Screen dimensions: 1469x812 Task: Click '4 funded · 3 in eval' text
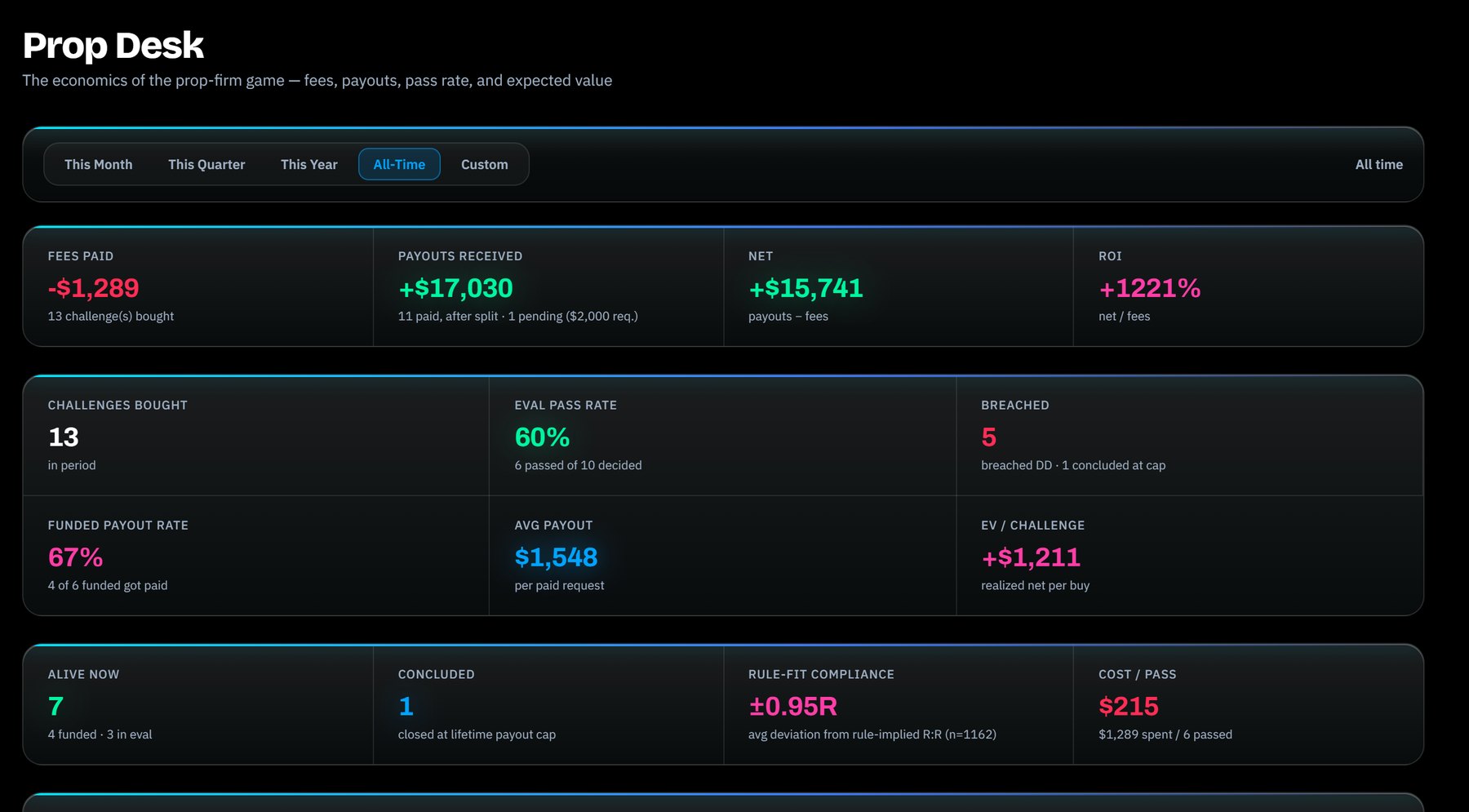pyautogui.click(x=100, y=734)
